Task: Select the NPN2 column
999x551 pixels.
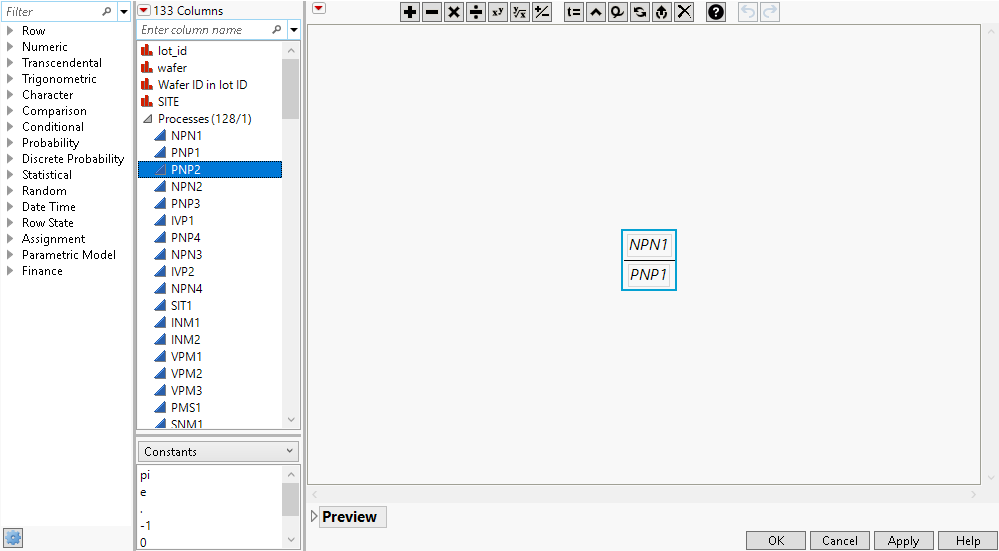Action: point(210,187)
